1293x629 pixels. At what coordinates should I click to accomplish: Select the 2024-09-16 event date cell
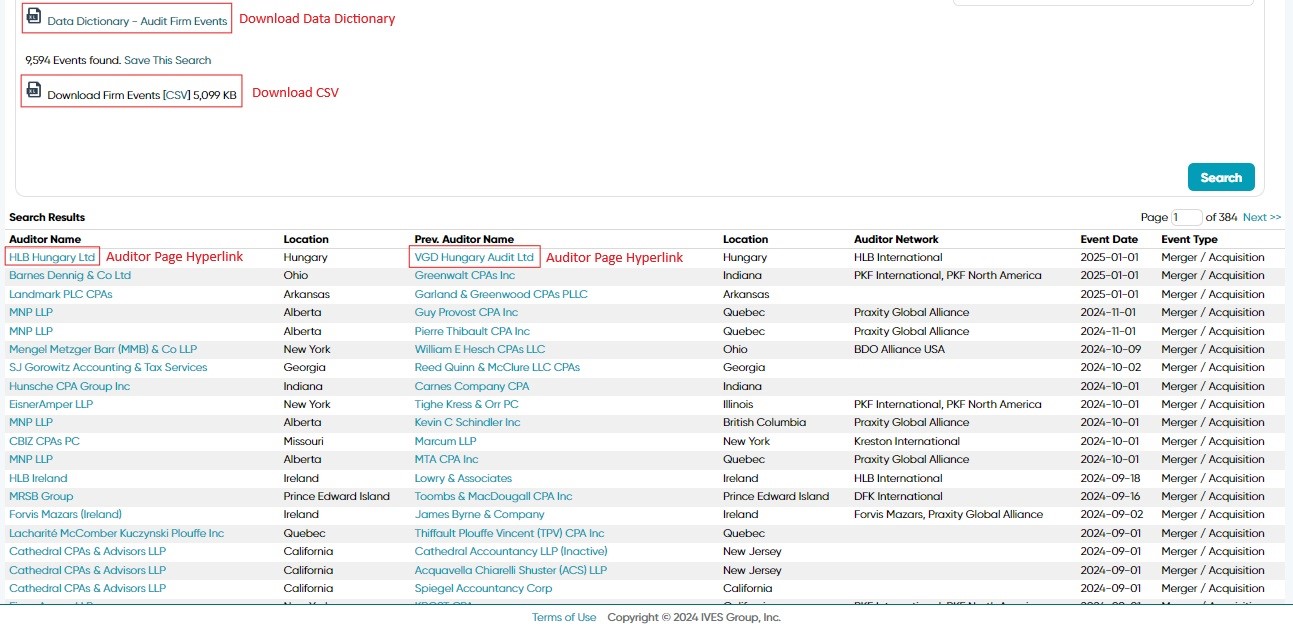tap(1111, 496)
